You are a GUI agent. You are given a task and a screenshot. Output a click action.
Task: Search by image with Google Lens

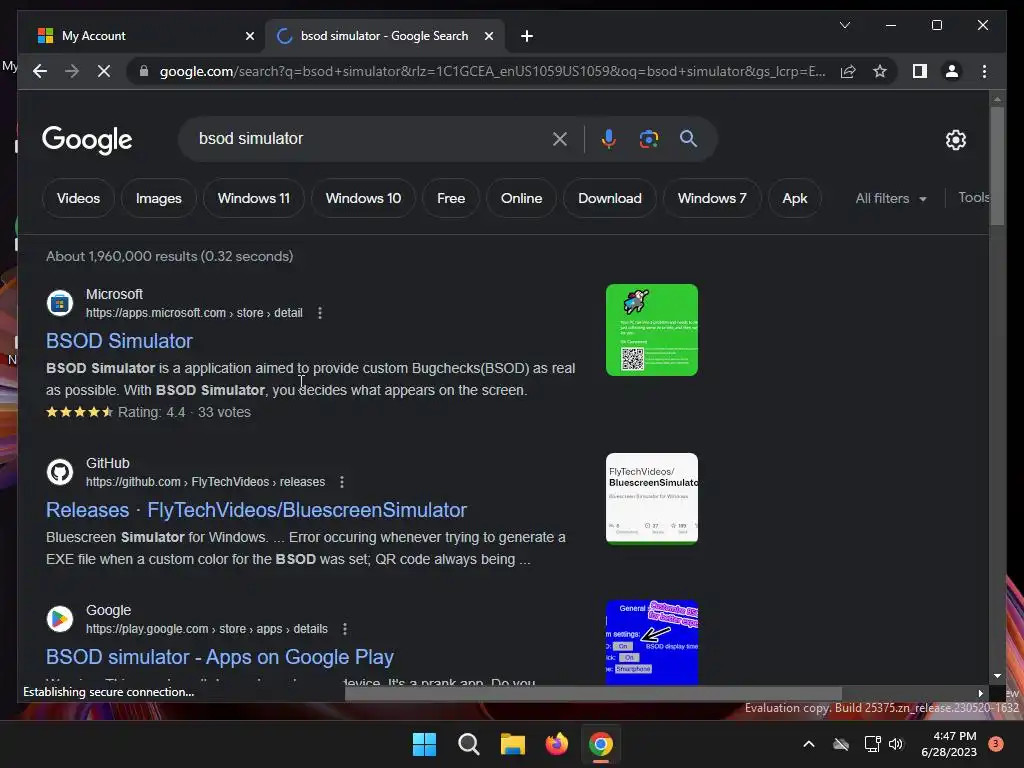648,138
